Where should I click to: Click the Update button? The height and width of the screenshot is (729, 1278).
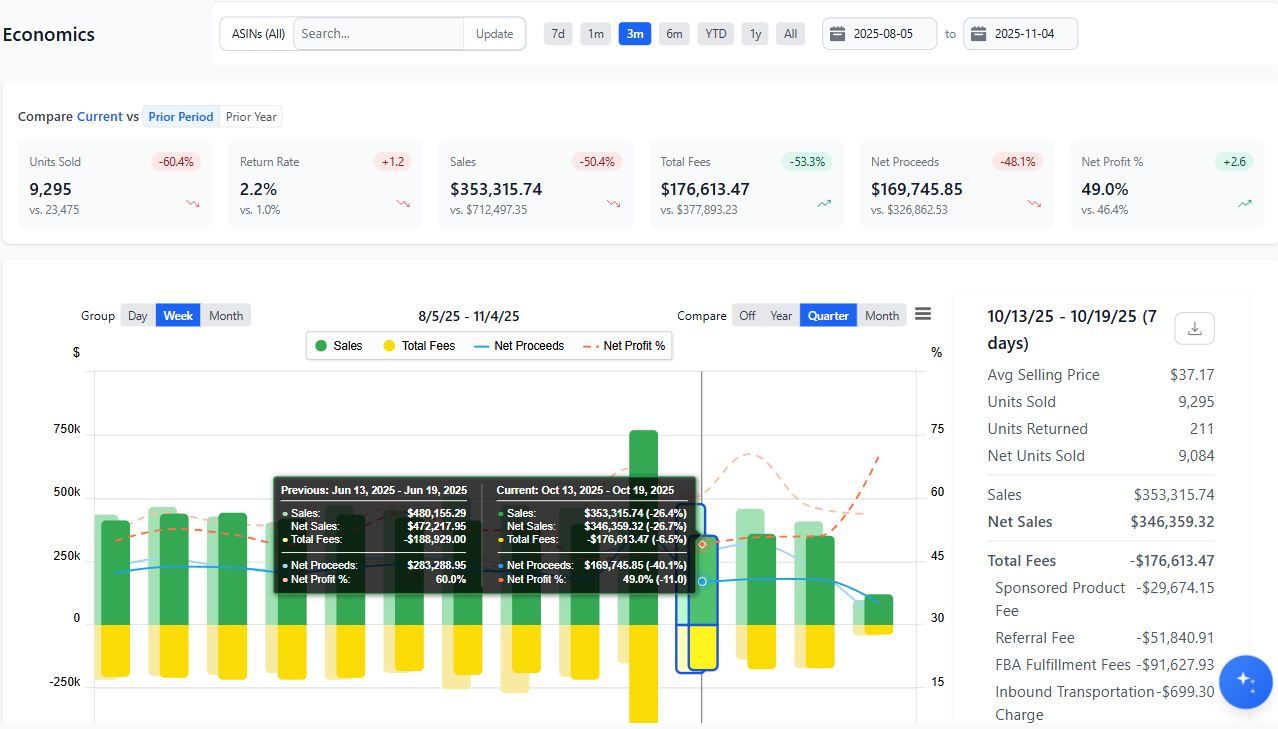coord(494,33)
